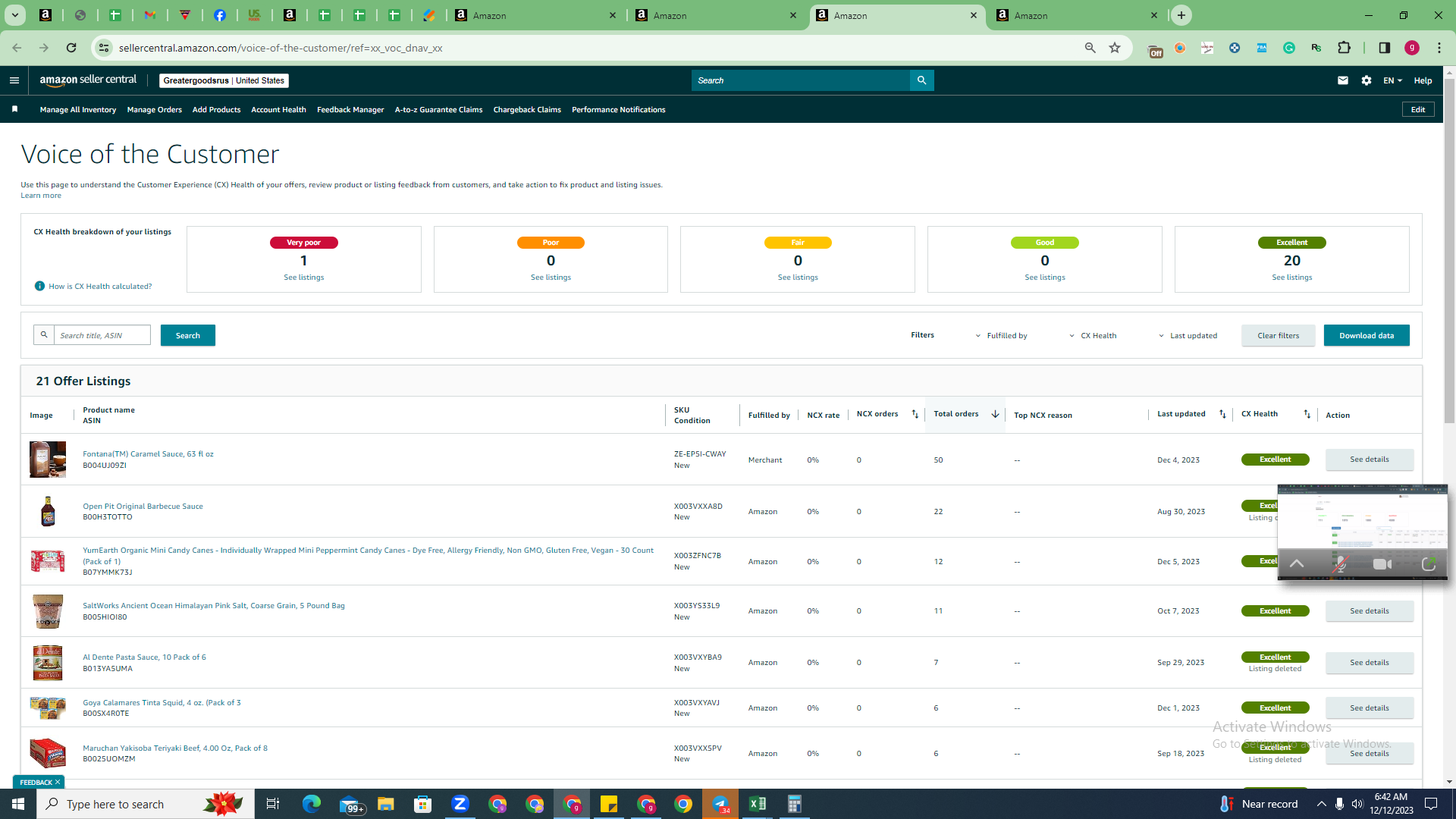Viewport: 1456px width, 819px height.
Task: Expand the Last updated filter dropdown
Action: click(1188, 335)
